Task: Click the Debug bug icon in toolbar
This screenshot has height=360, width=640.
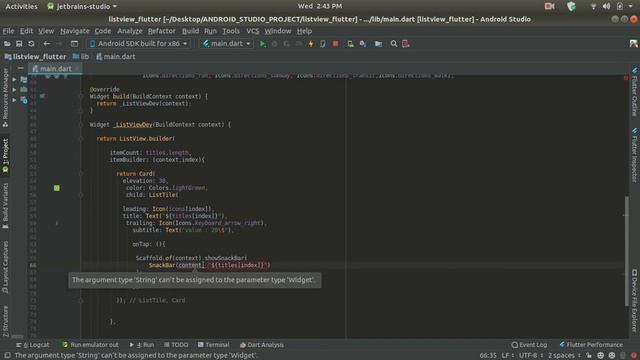Action: pyautogui.click(x=275, y=44)
